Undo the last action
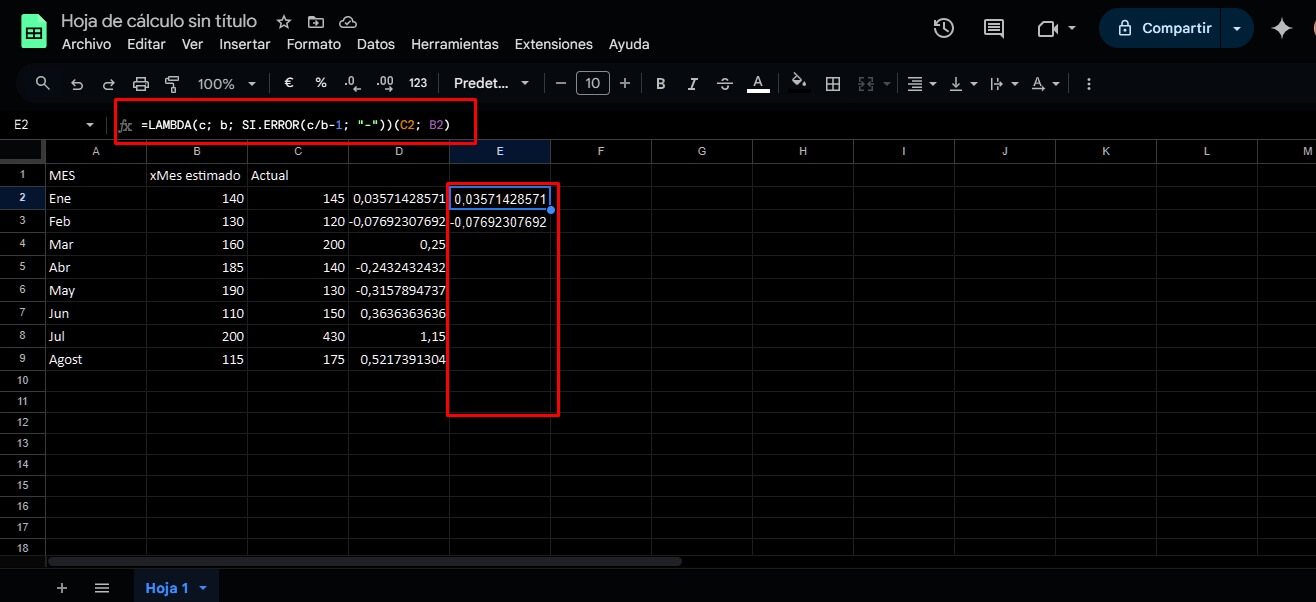Viewport: 1316px width, 602px height. (77, 84)
